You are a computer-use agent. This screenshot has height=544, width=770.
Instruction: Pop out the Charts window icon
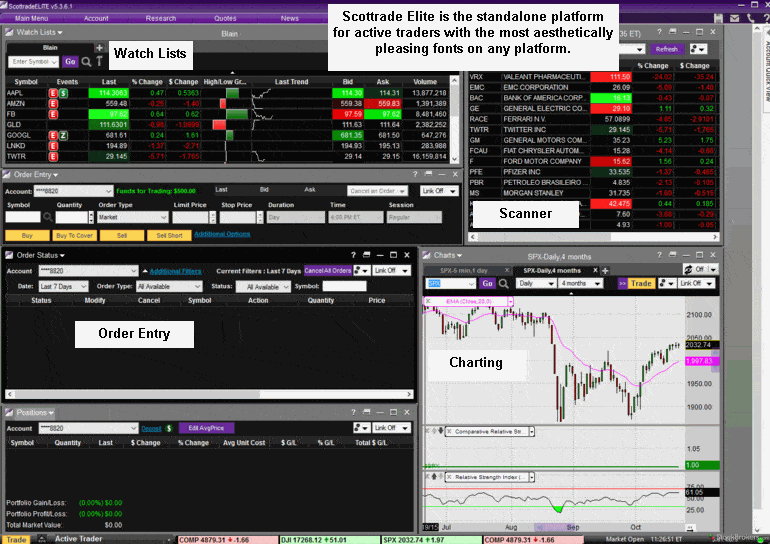pos(672,255)
